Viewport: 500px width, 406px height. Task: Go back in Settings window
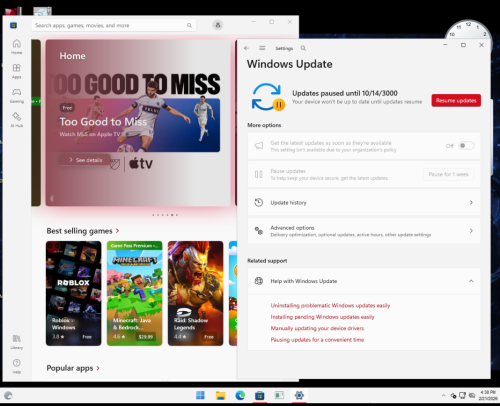coord(246,48)
